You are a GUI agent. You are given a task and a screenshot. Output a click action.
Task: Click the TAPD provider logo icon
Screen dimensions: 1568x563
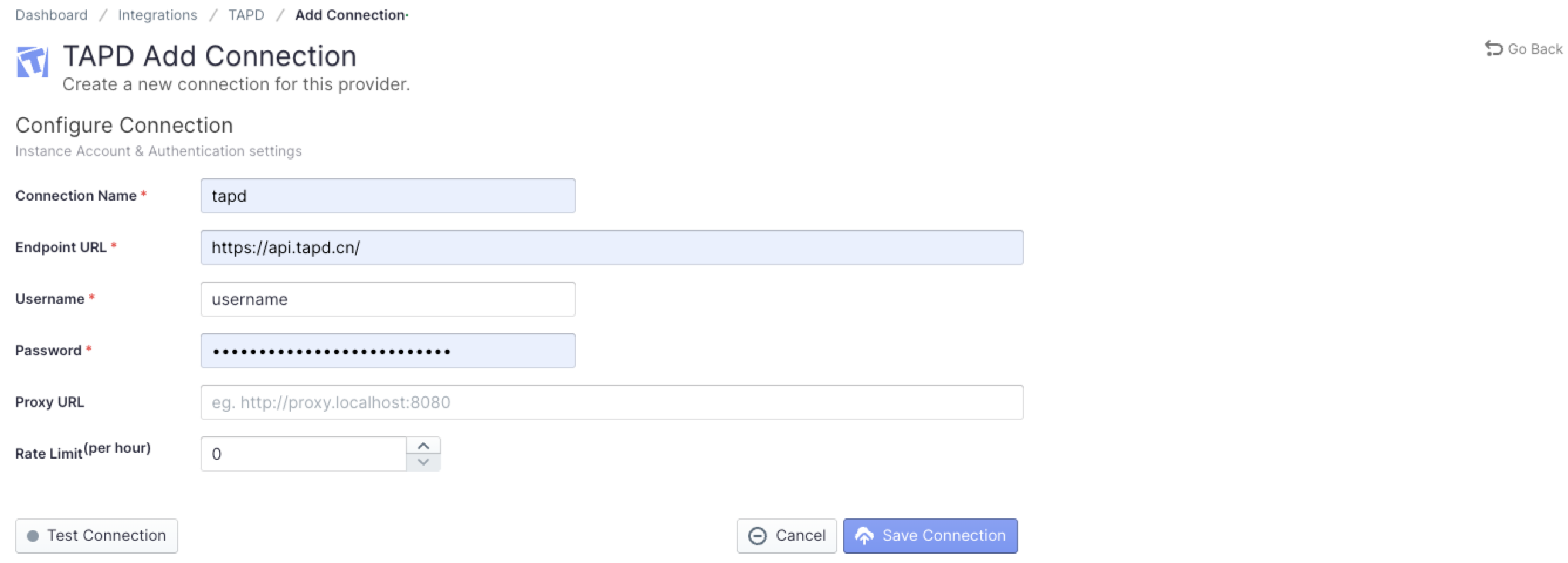tap(32, 61)
